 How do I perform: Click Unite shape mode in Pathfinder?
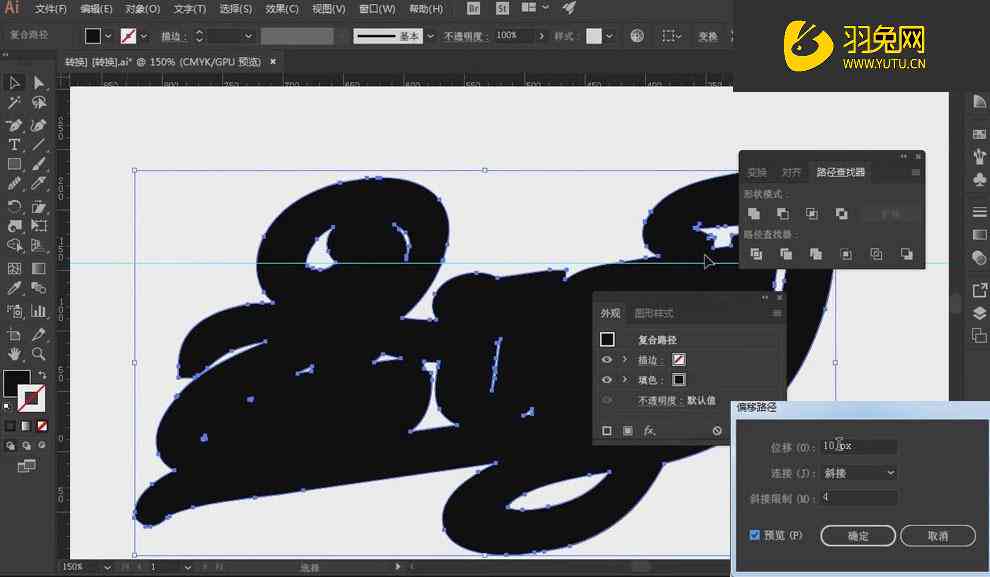[x=754, y=214]
